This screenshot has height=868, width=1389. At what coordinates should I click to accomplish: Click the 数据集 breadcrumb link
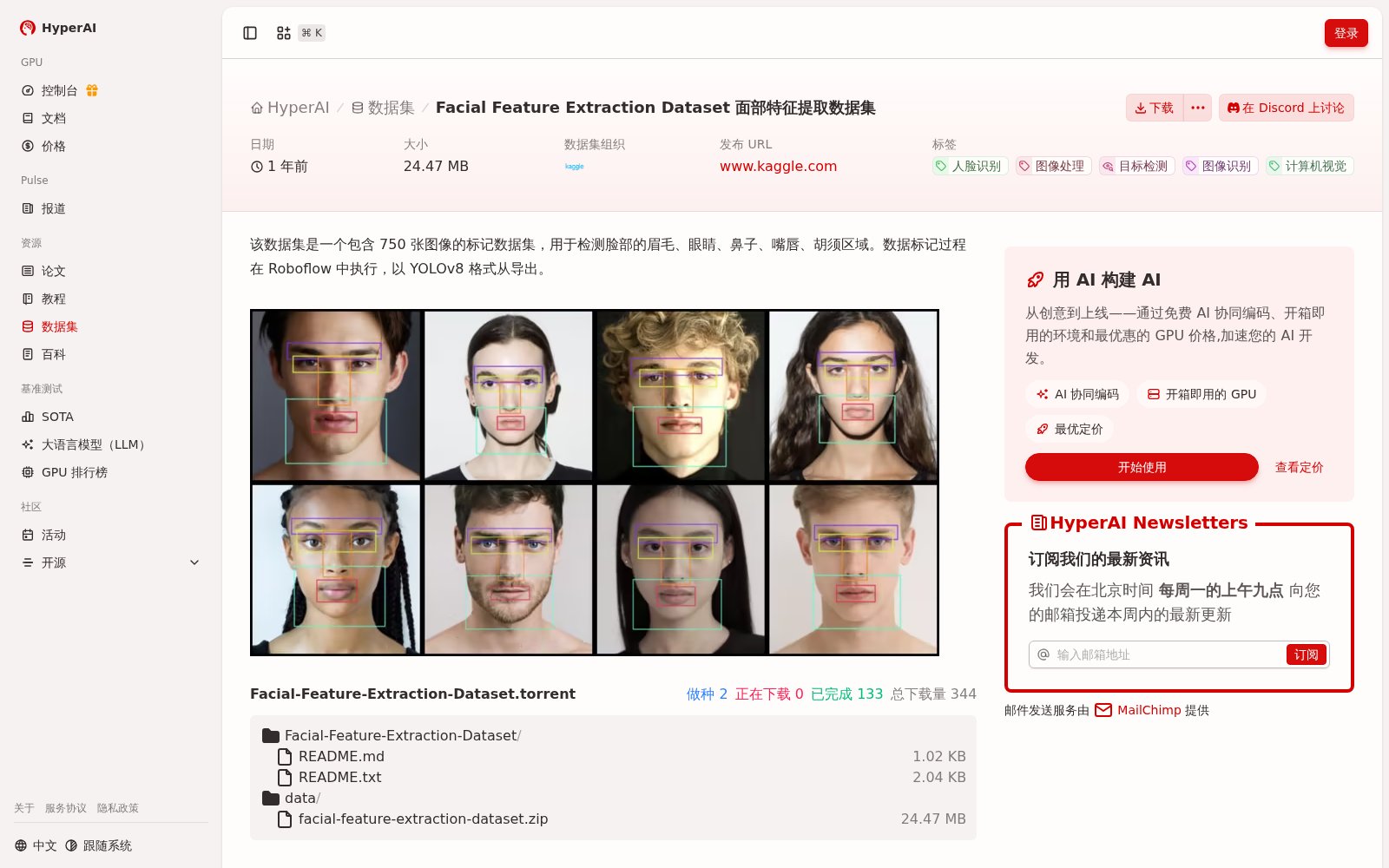(x=383, y=108)
